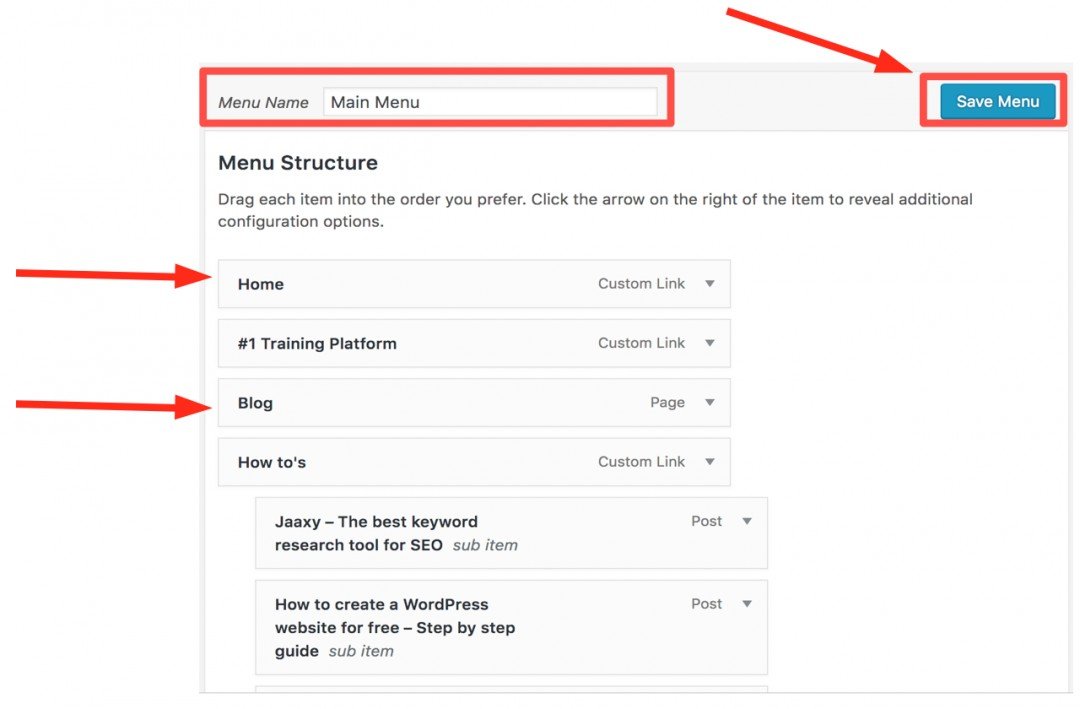Viewport: 1080px width, 709px height.
Task: Select the How to's menu item
Action: (x=272, y=462)
